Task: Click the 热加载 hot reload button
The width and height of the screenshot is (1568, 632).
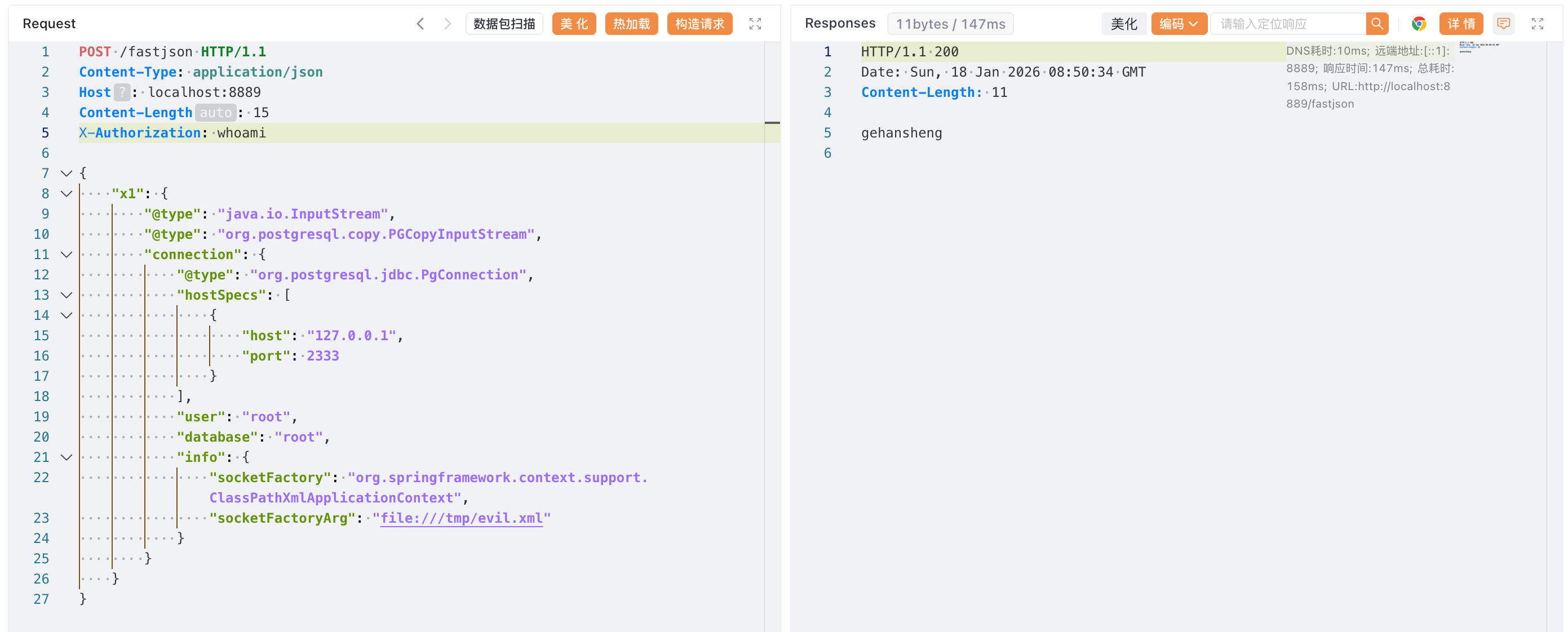Action: point(631,24)
